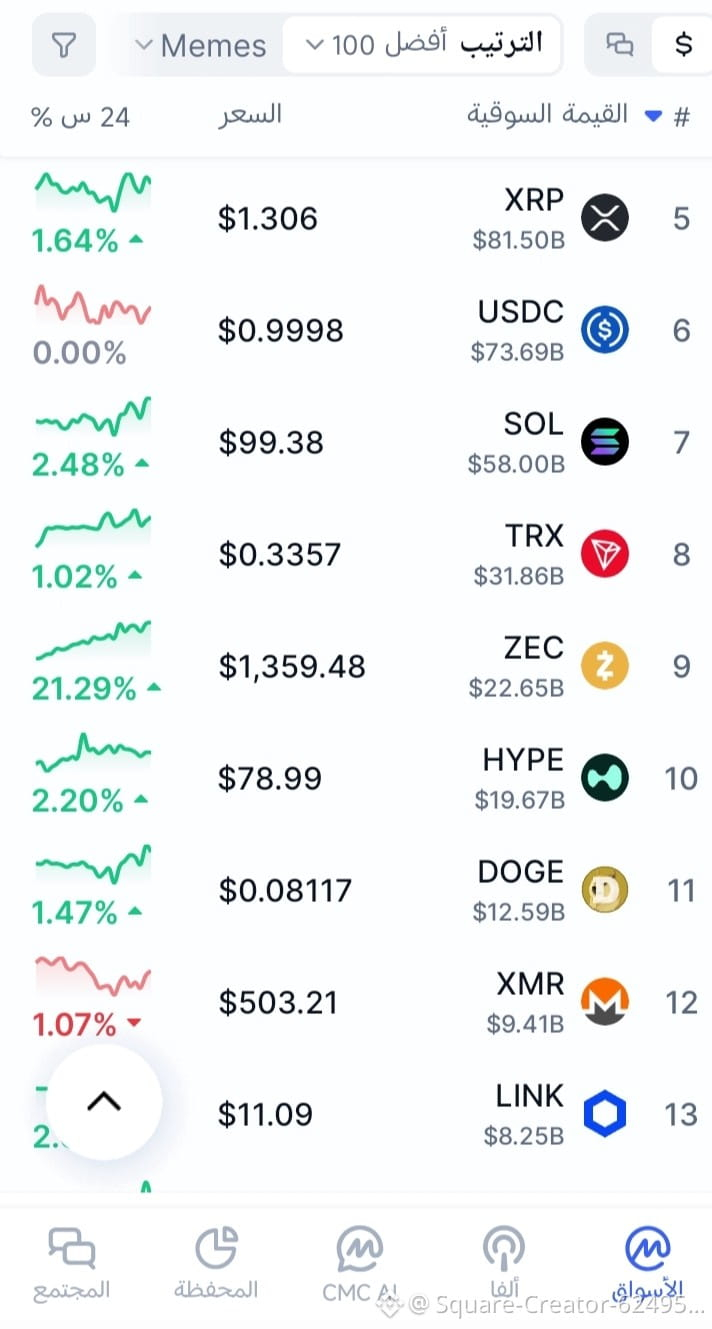The height and width of the screenshot is (1329, 712).
Task: Expand the Memes category dropdown
Action: click(x=201, y=45)
